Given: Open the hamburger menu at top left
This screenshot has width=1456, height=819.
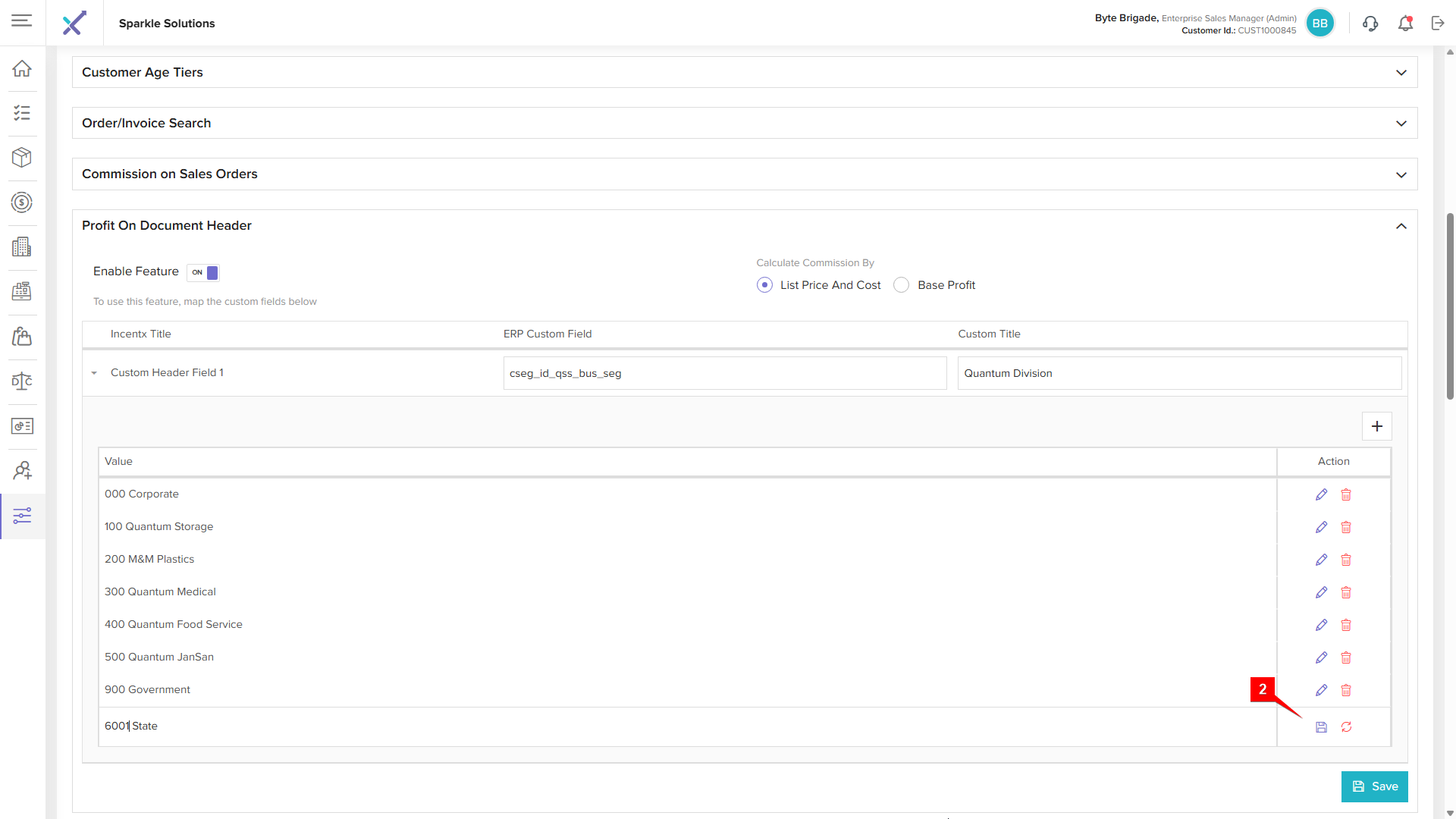Looking at the screenshot, I should point(22,20).
